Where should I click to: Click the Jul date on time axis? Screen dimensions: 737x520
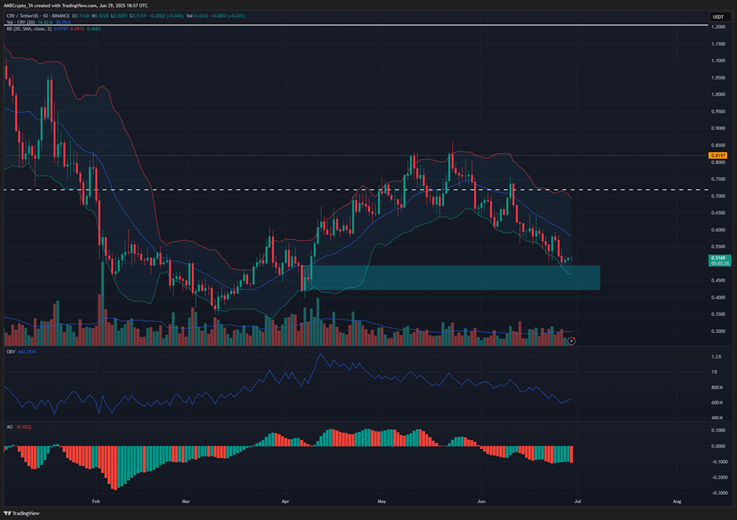[577, 501]
